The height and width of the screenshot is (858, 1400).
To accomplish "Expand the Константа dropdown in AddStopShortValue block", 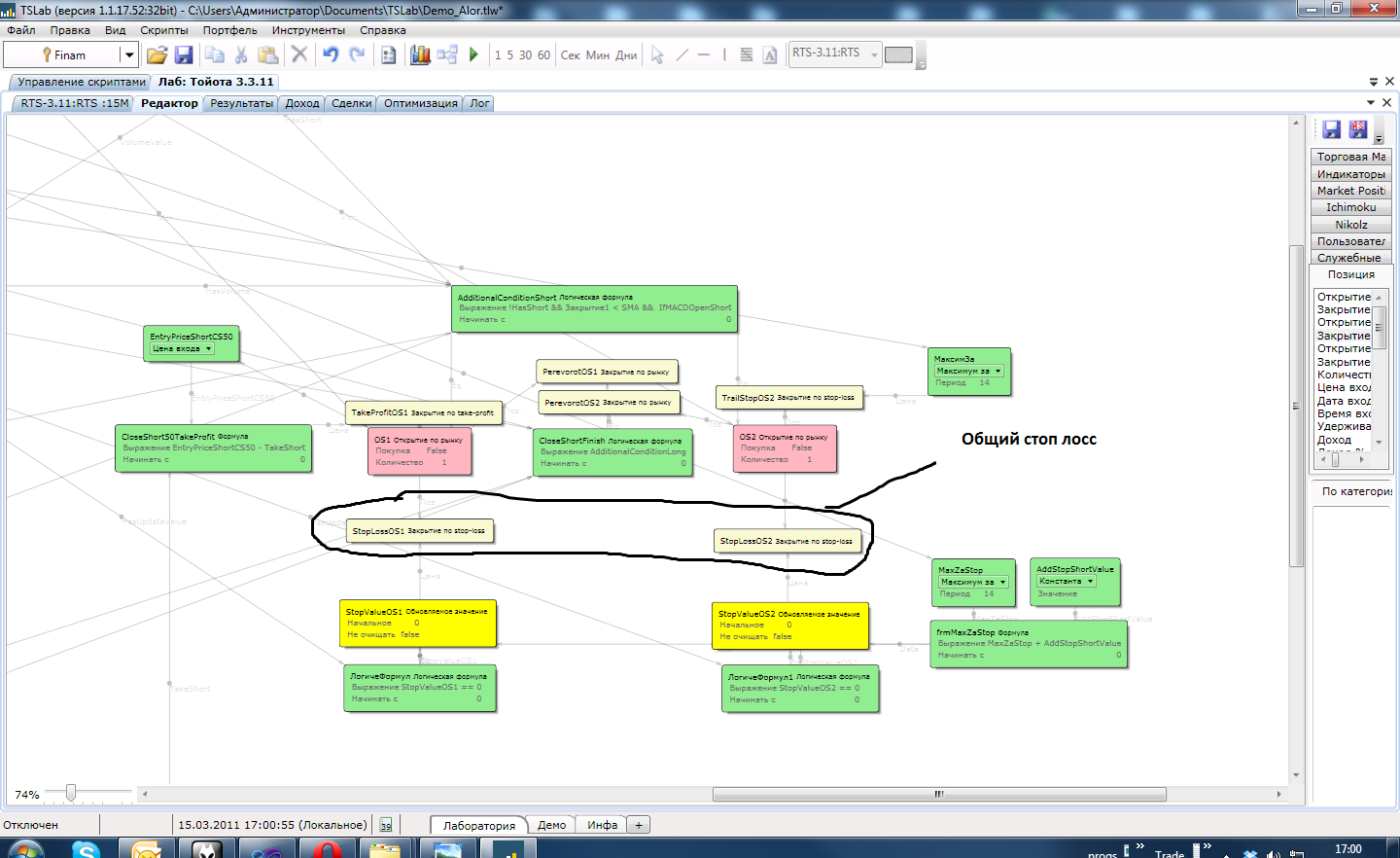I will (x=1090, y=581).
